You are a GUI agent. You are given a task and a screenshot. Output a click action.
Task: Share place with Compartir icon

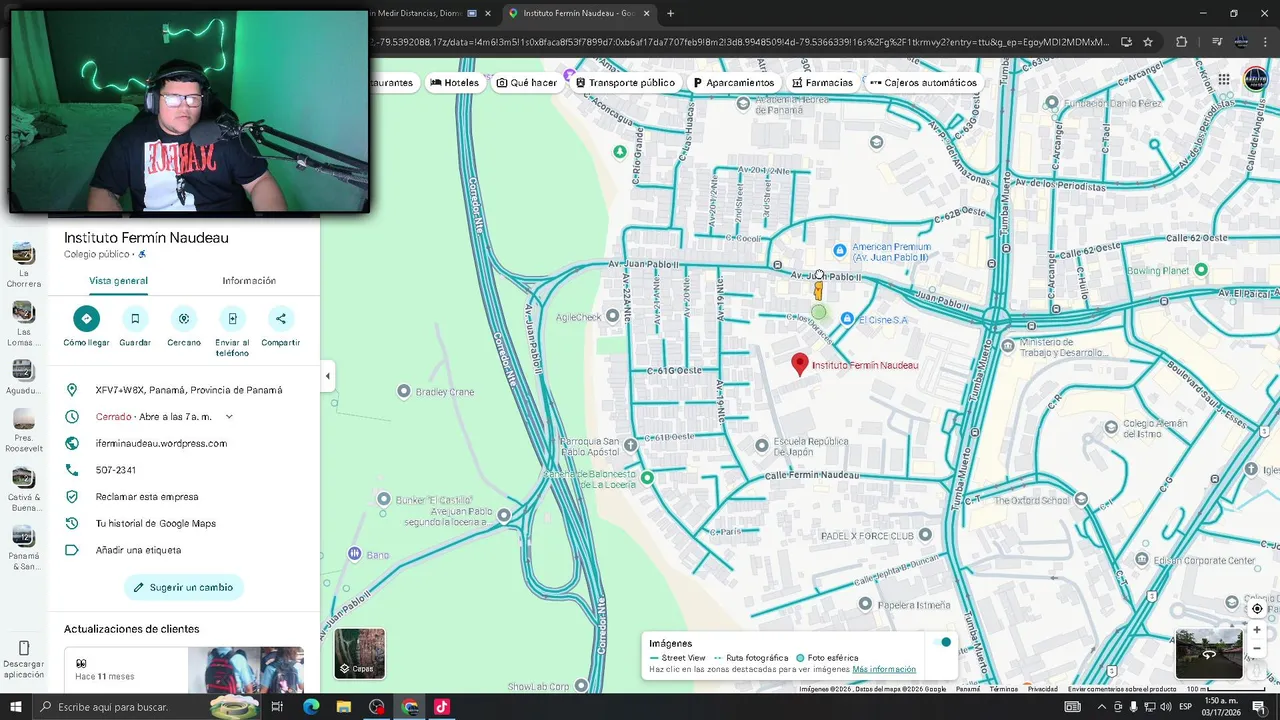coord(281,319)
